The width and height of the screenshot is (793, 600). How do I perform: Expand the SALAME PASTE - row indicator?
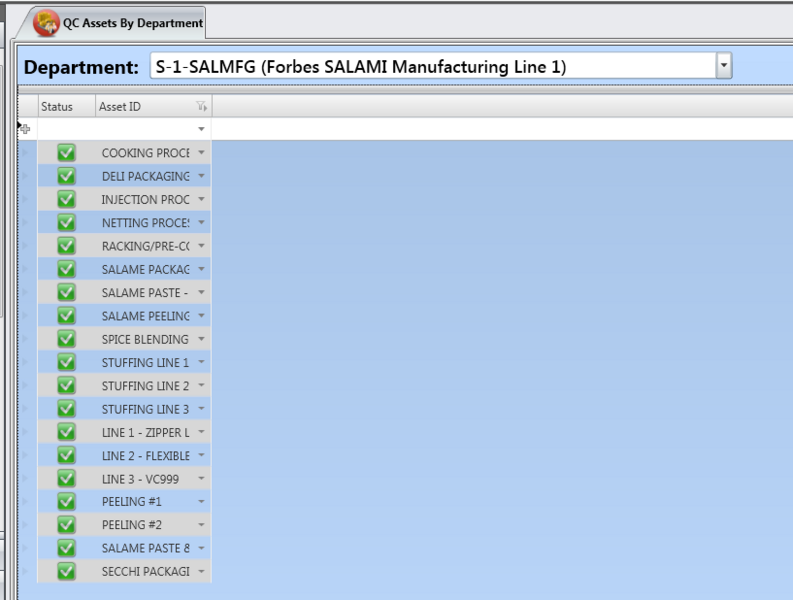(x=25, y=292)
